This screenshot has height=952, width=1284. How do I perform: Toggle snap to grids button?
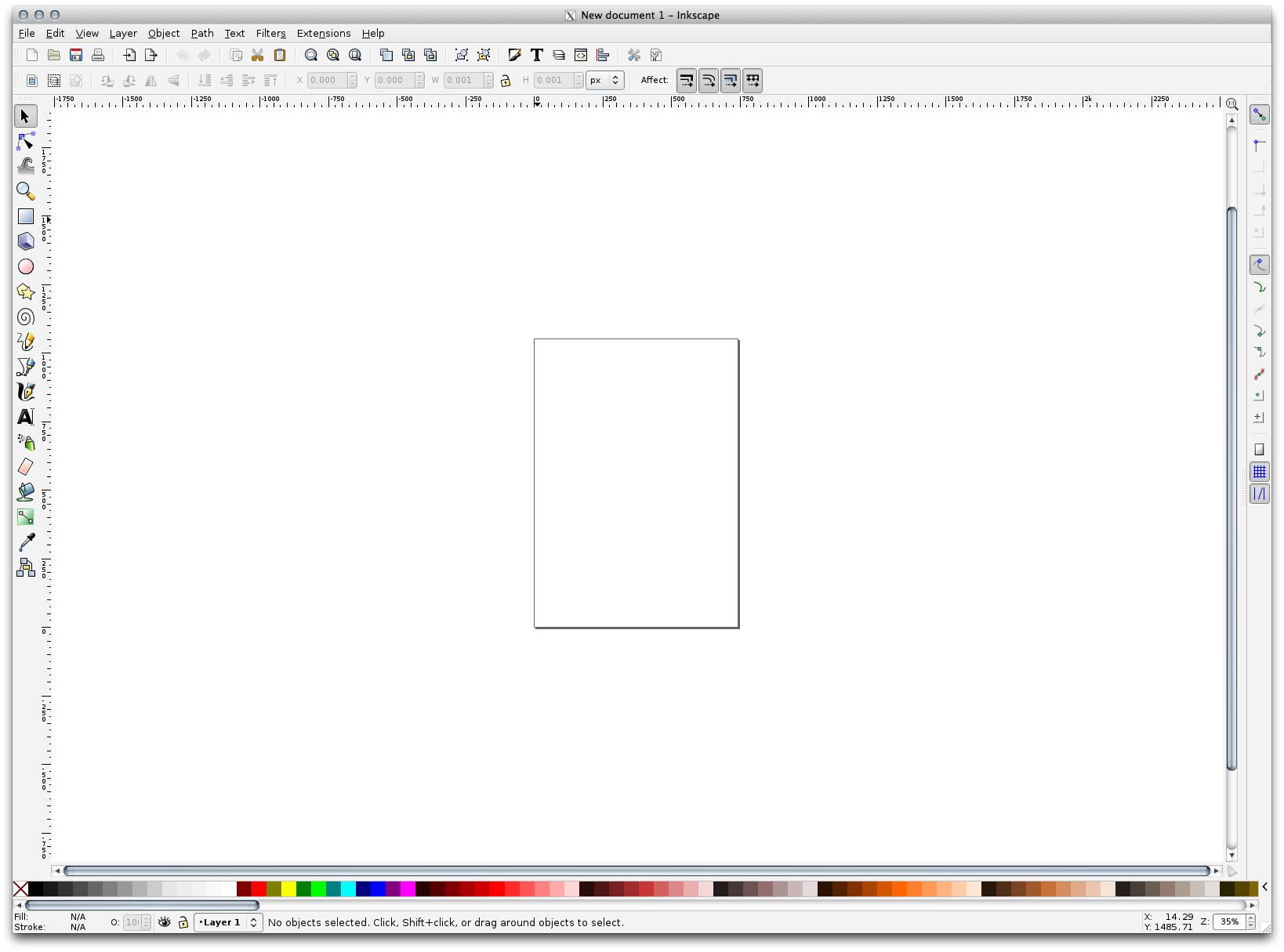coord(1259,472)
